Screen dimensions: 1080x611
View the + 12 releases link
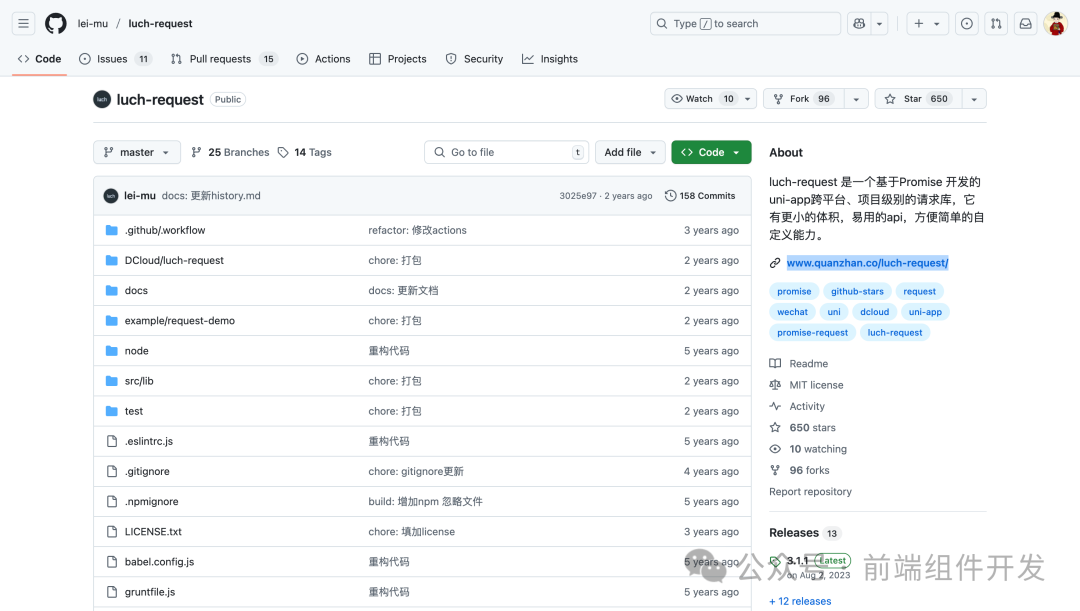(x=800, y=601)
